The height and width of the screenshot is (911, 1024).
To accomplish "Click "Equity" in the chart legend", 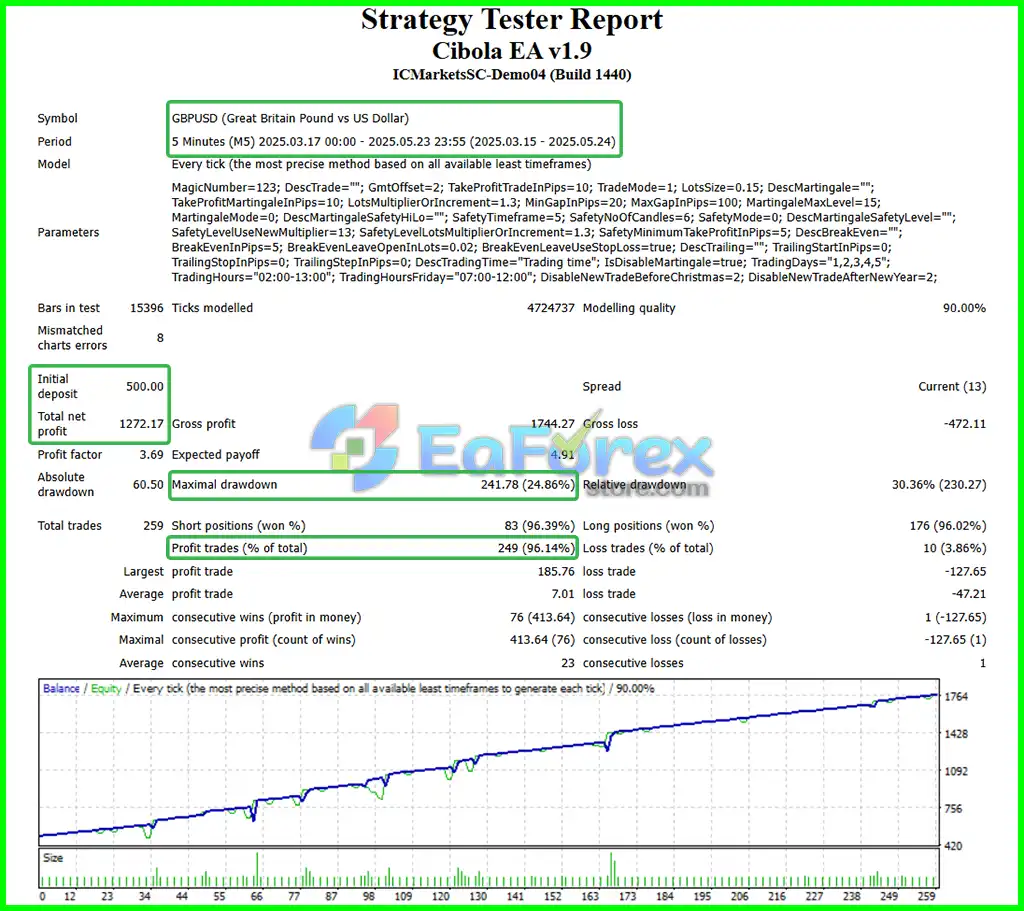I will point(106,688).
